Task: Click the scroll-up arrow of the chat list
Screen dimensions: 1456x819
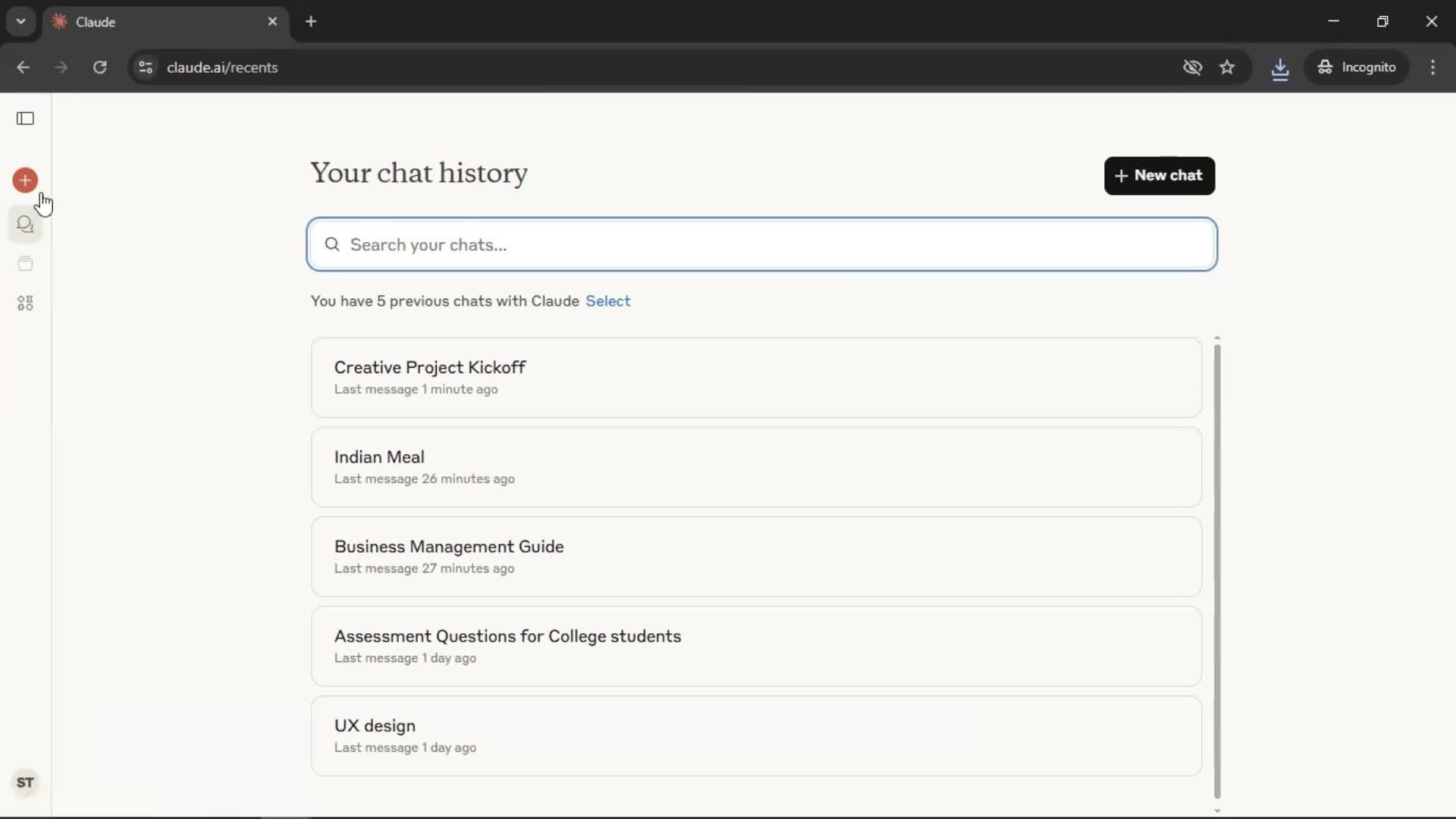Action: 1217,338
